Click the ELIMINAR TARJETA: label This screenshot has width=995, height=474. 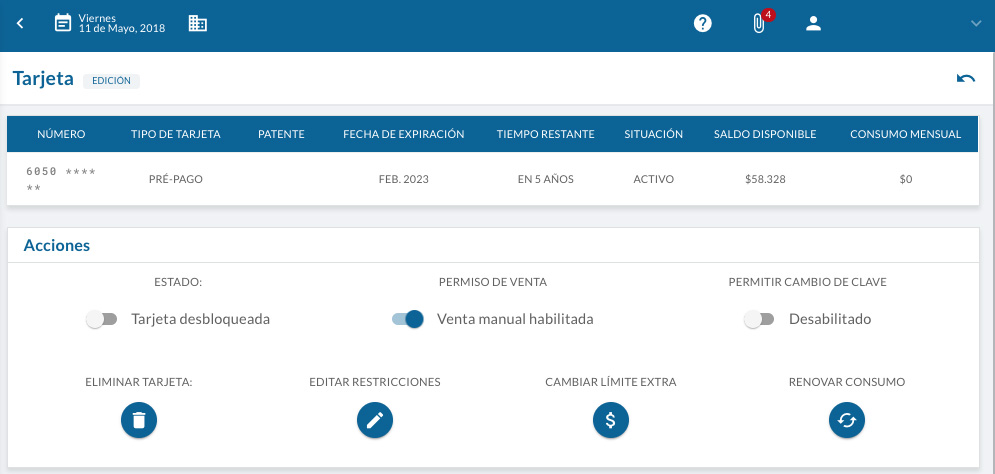coord(139,382)
